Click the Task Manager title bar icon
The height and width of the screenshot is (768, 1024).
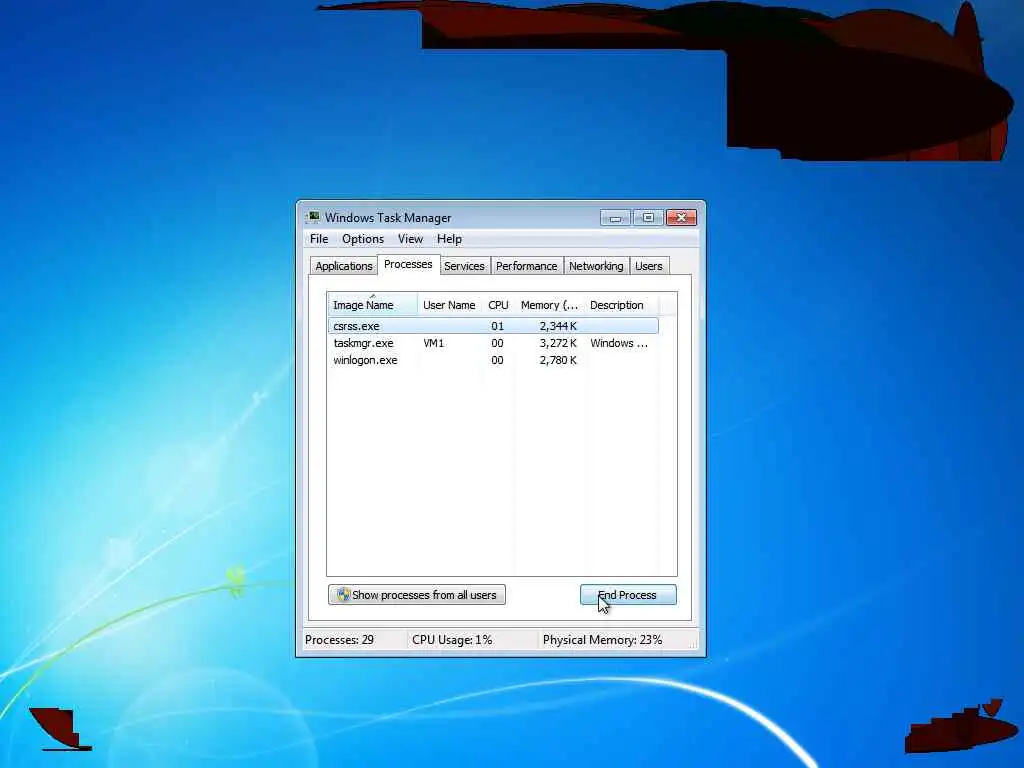tap(313, 217)
